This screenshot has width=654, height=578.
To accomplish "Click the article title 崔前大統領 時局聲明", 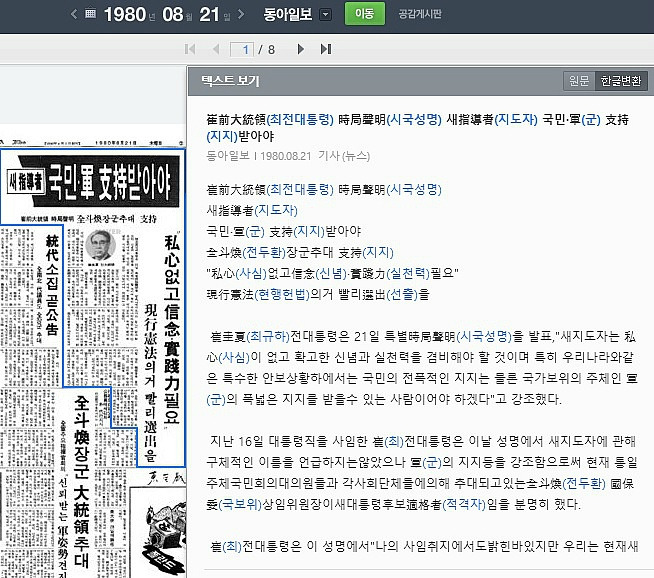I will pos(418,128).
